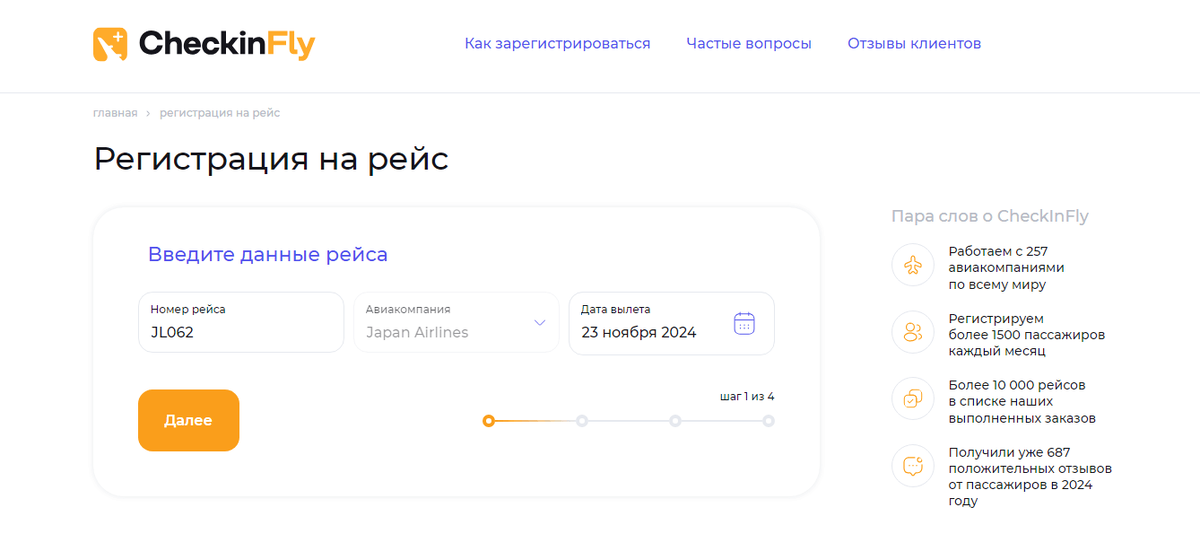Click 'Пара слов о CheckInFly' heading

(990, 216)
